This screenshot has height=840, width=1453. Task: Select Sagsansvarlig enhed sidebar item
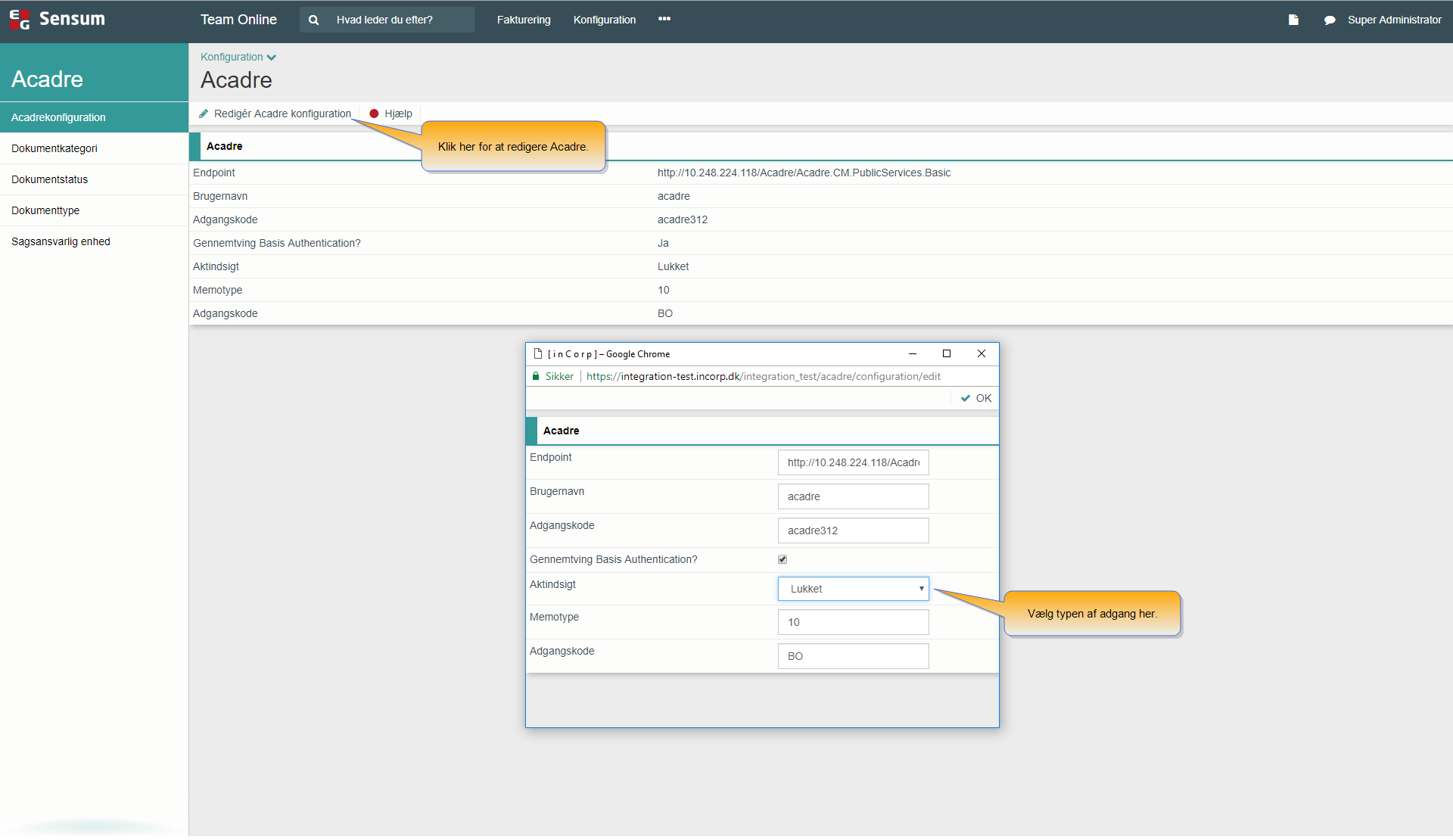coord(94,241)
